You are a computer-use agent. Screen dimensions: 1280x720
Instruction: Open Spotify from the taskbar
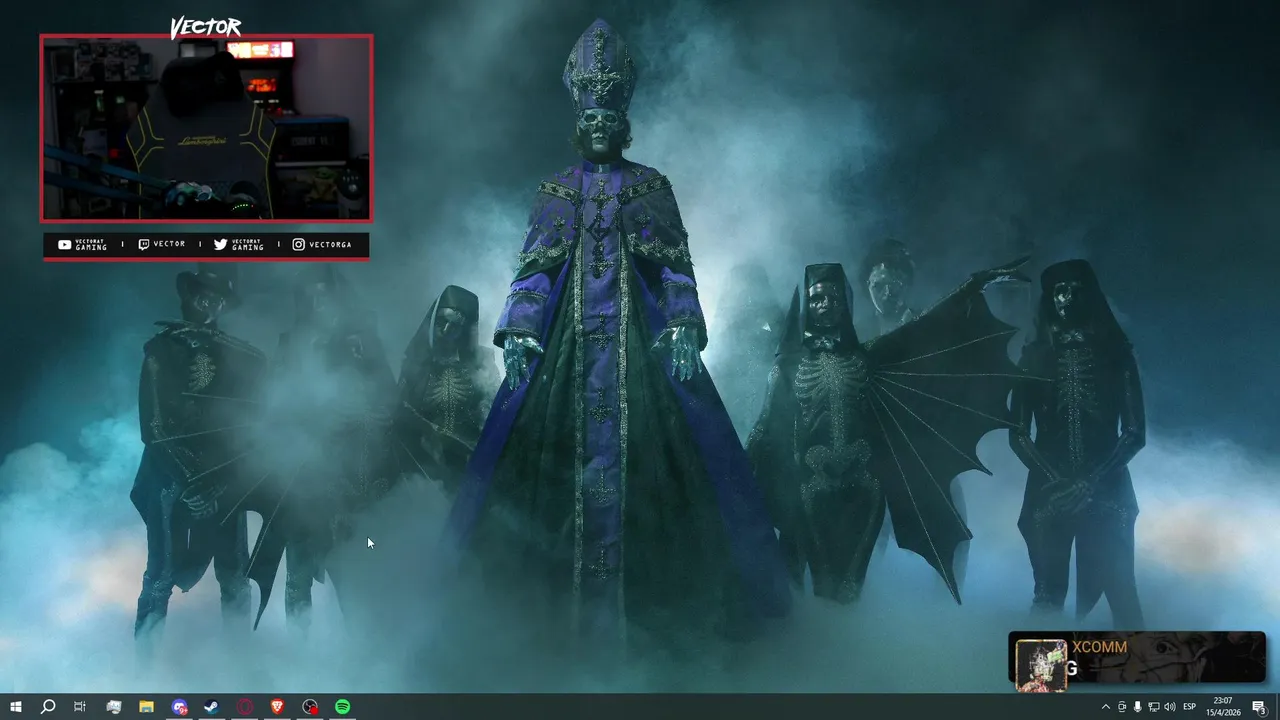coord(343,707)
